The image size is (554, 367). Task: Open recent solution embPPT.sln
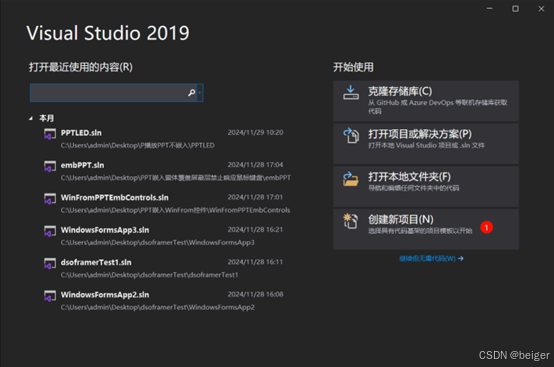(x=82, y=165)
